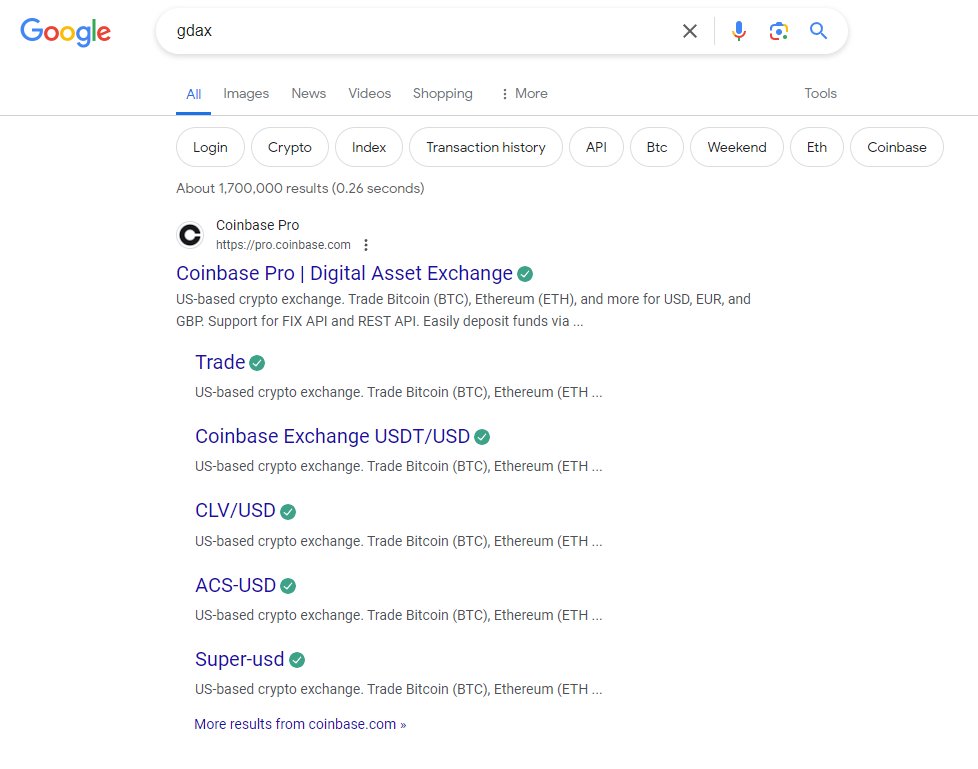Apply the Btc filter chip
Viewport: 978px width, 769px height.
click(657, 147)
